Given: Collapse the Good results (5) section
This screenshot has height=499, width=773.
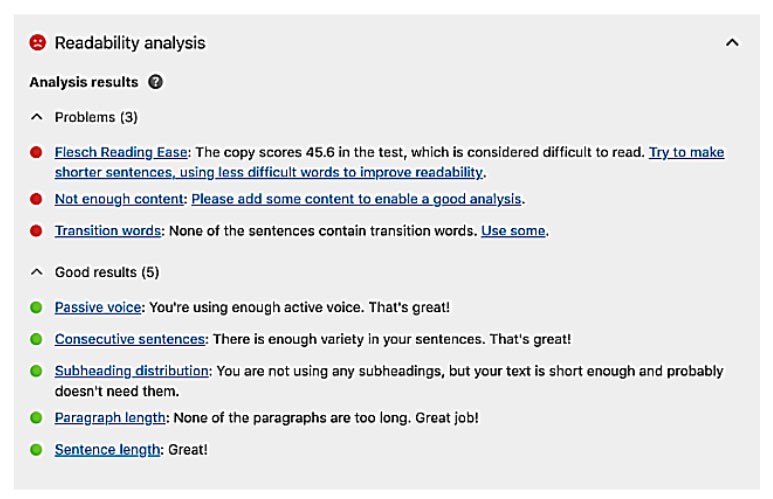Looking at the screenshot, I should [38, 272].
